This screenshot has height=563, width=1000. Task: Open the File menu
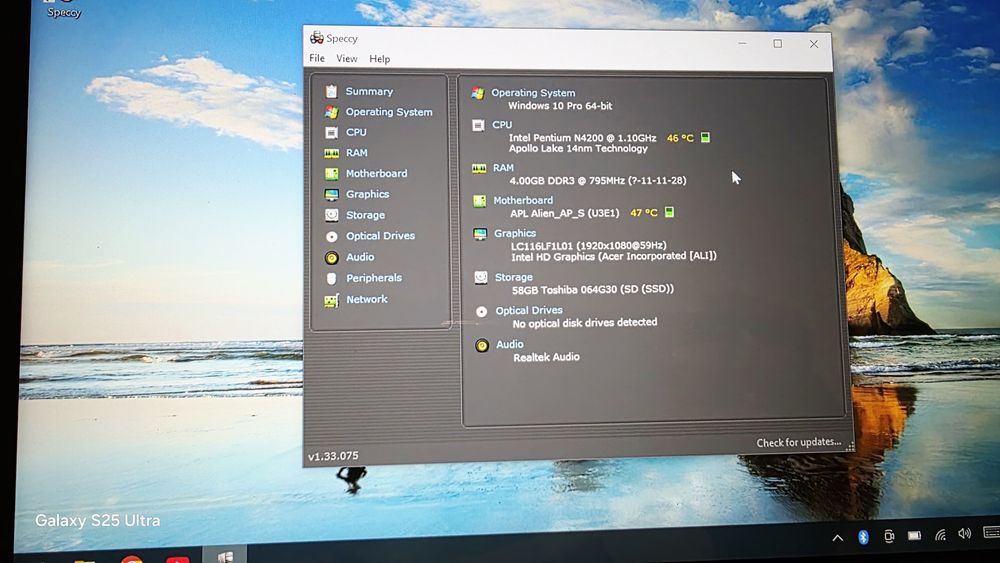(x=317, y=58)
